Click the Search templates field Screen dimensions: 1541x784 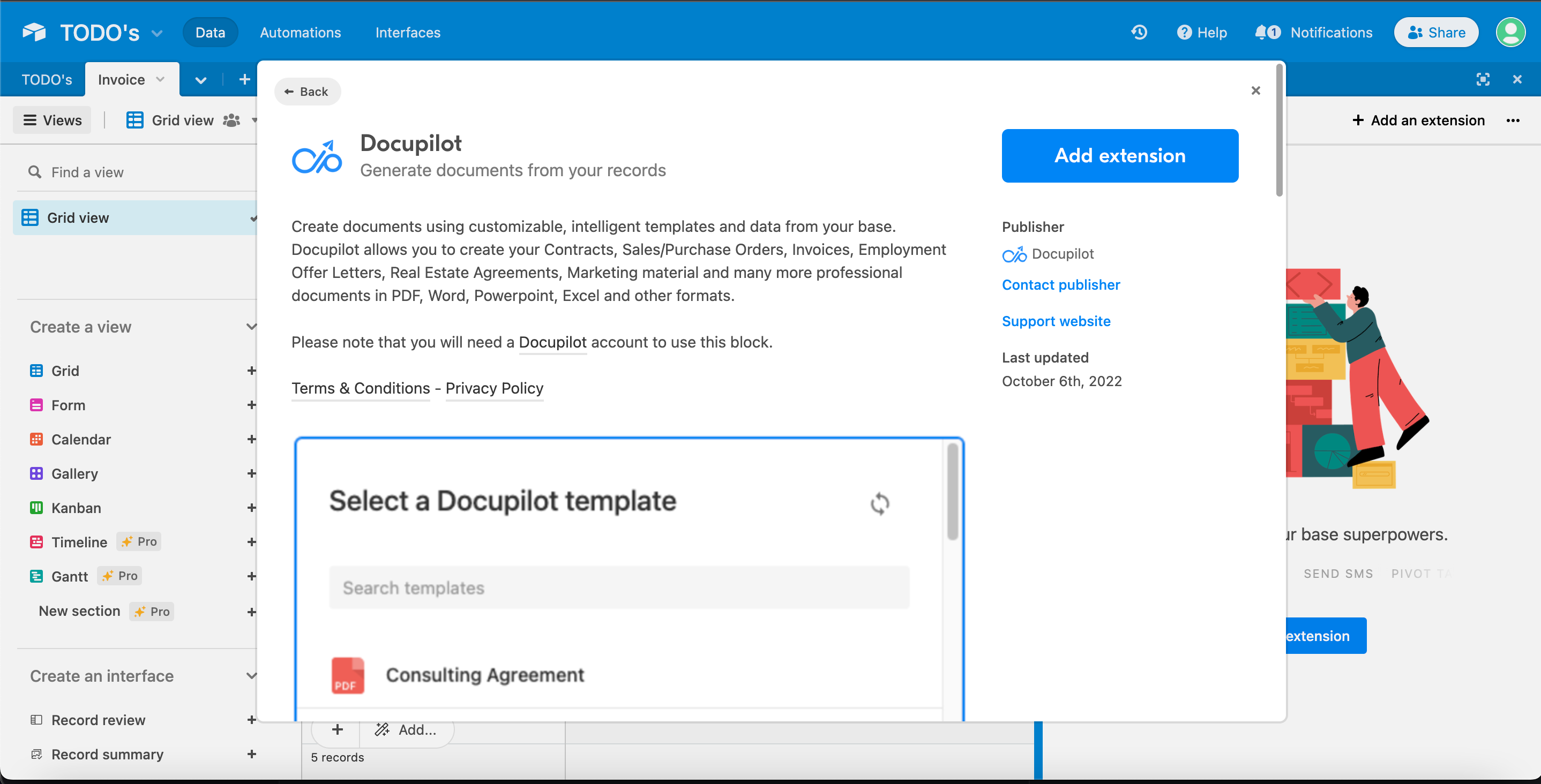point(619,588)
